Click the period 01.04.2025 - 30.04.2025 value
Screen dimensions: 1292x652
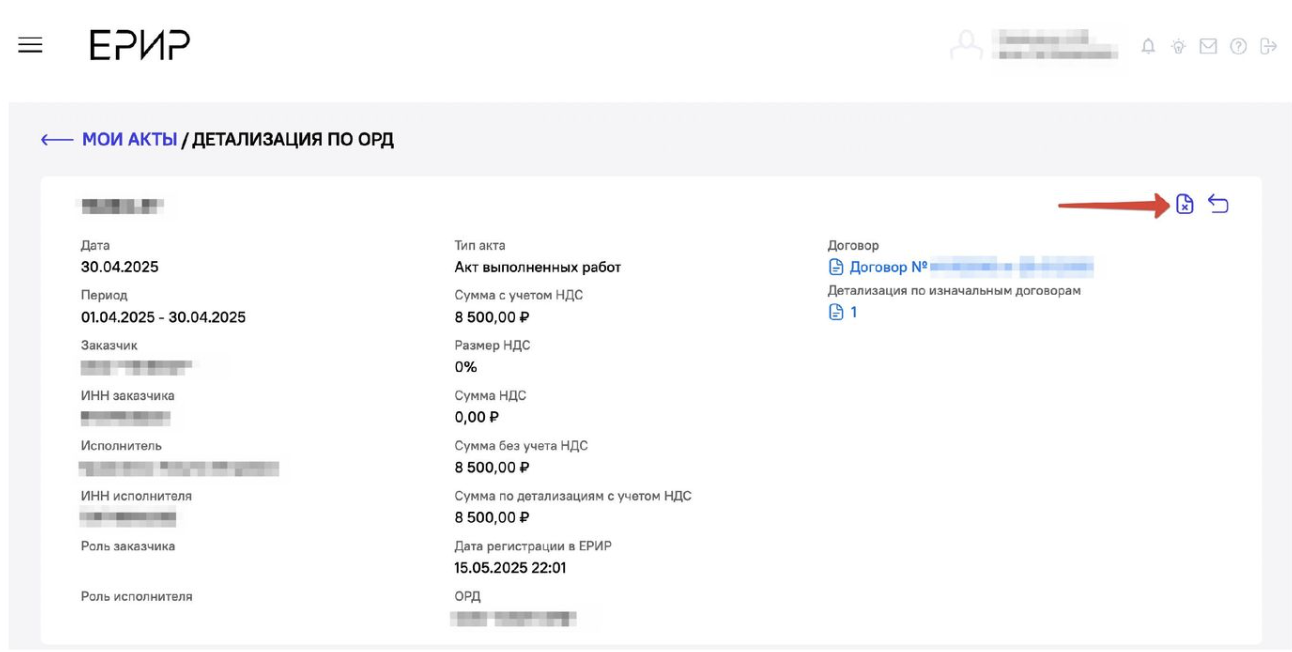pos(163,317)
